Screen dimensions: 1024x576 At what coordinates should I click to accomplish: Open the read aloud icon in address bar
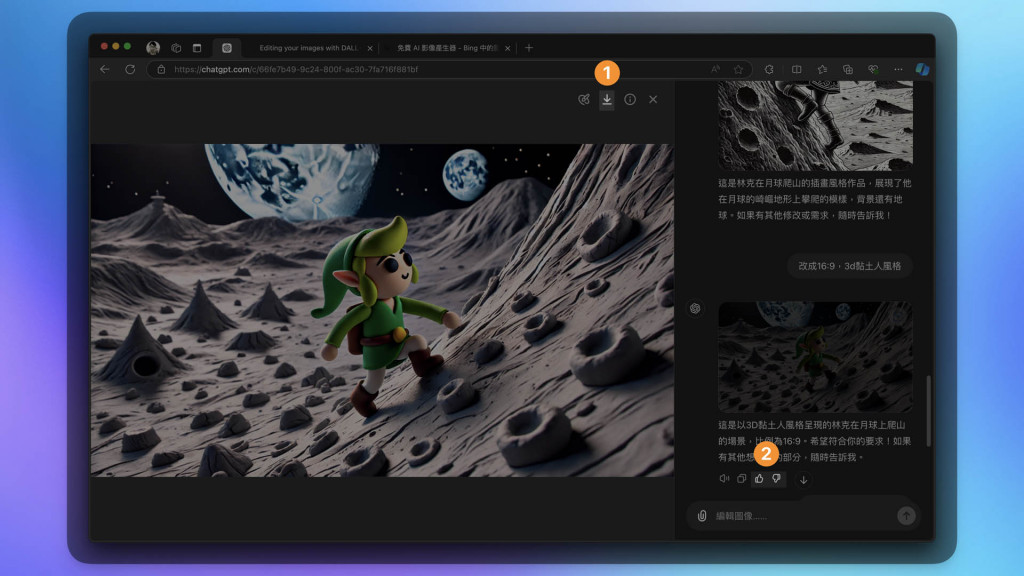pyautogui.click(x=716, y=69)
